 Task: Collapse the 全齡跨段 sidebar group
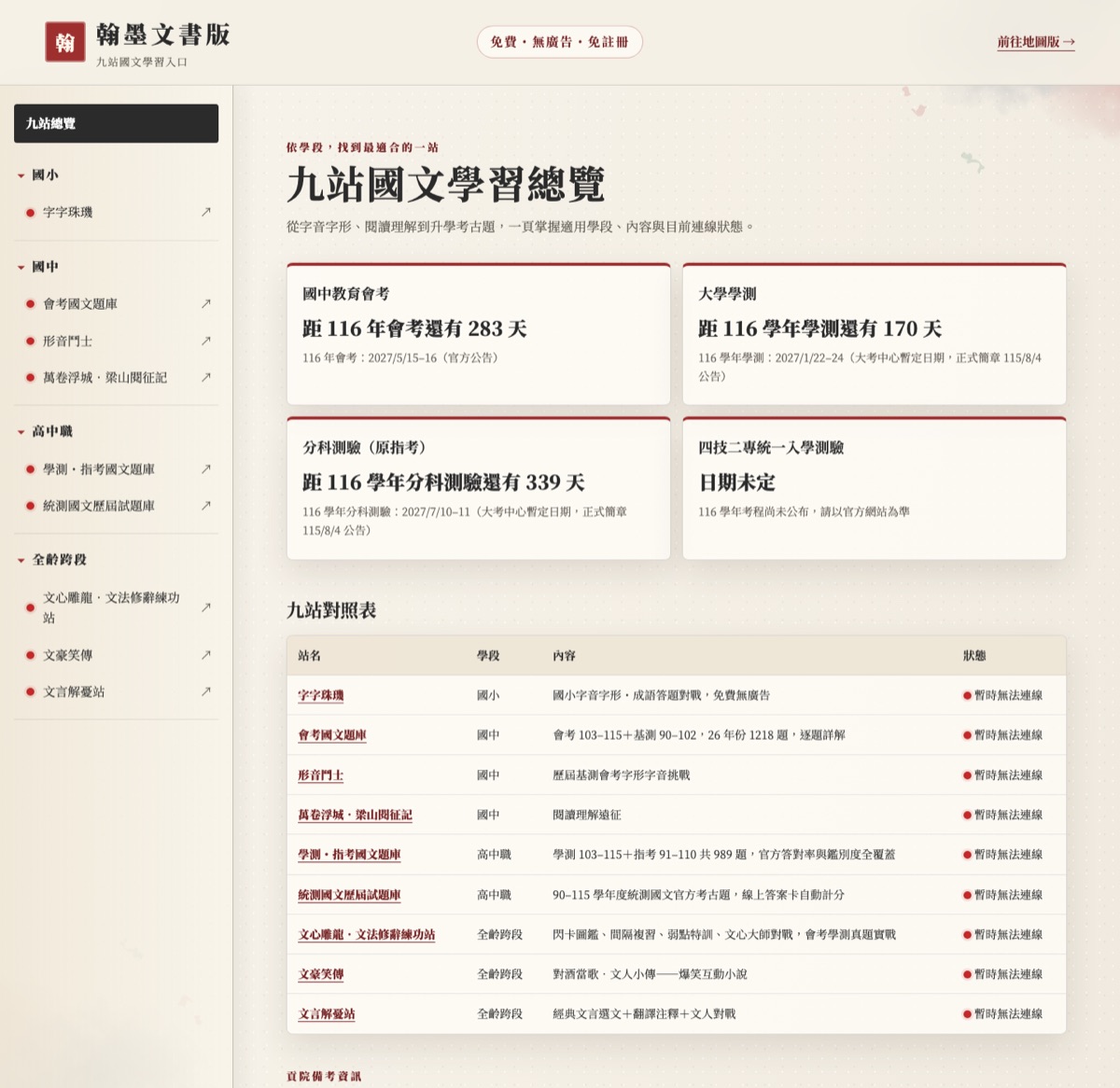51,560
